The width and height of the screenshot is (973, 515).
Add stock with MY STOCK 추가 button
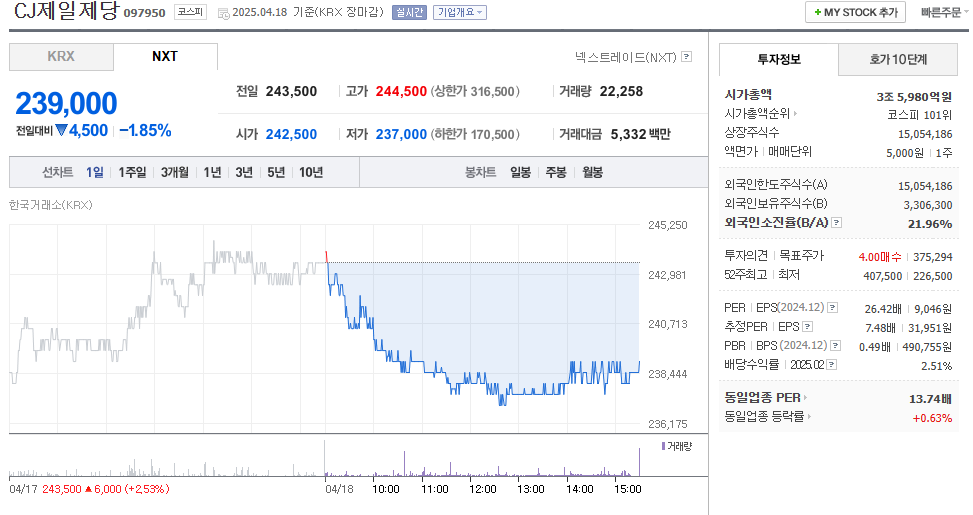[x=855, y=12]
